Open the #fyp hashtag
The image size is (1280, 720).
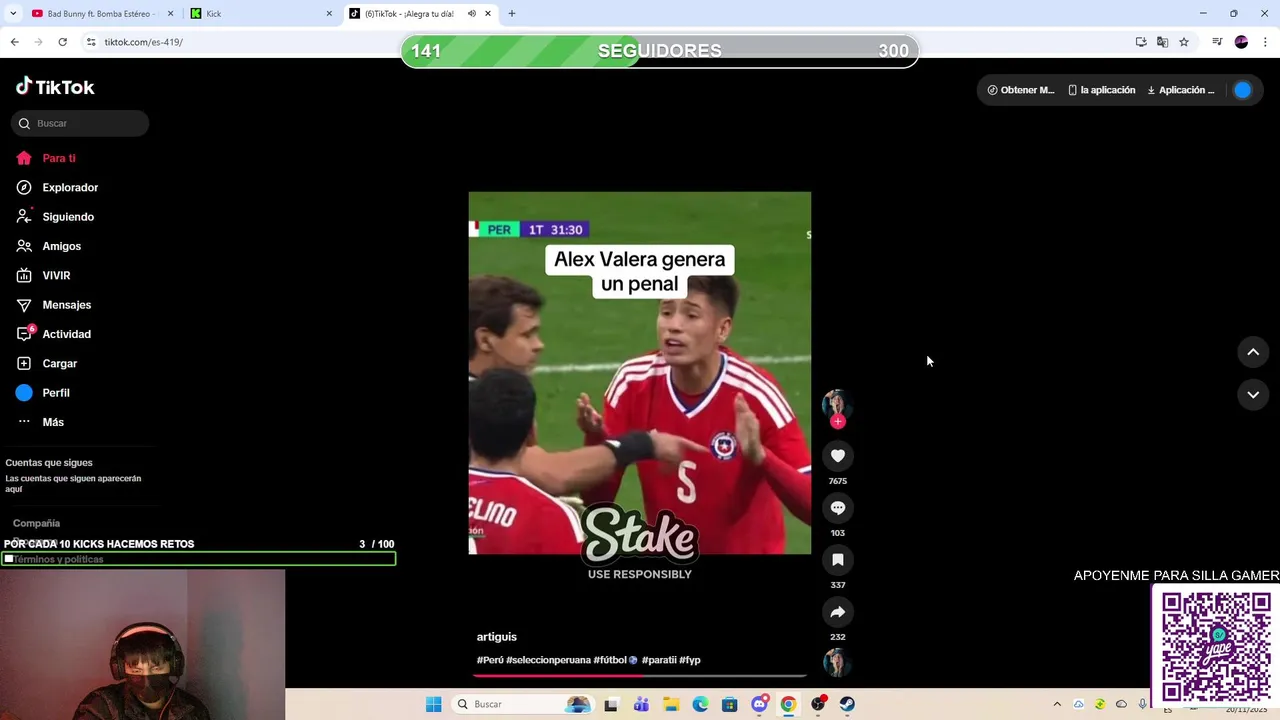[x=690, y=660]
